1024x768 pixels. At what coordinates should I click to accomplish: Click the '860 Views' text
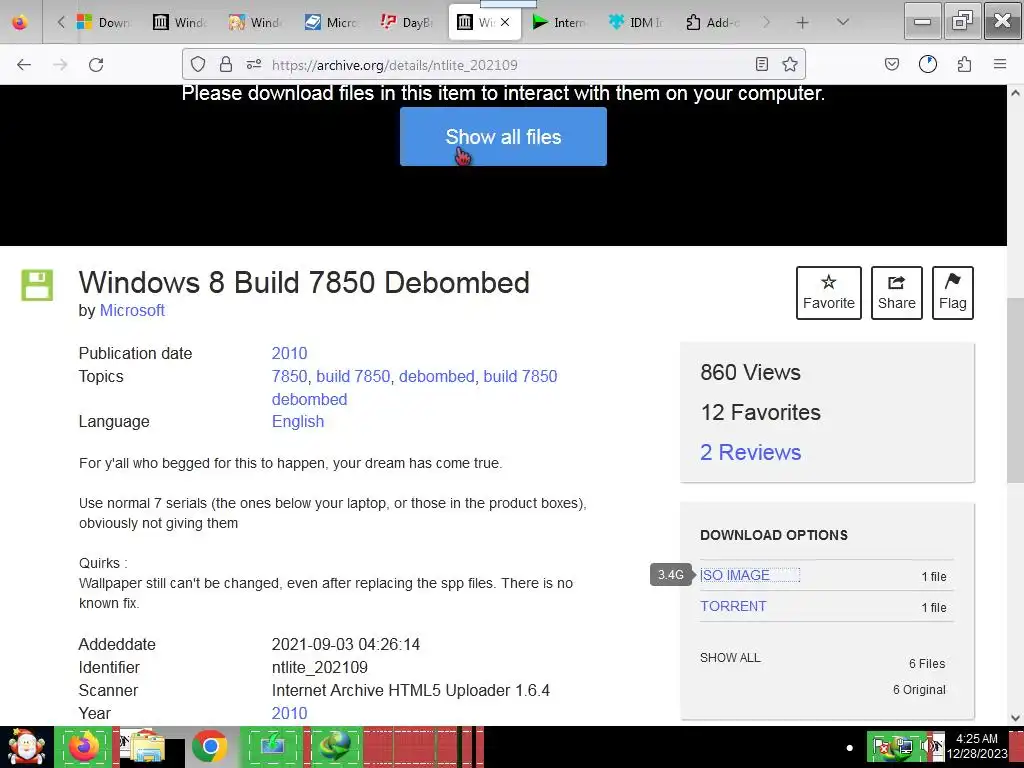750,372
